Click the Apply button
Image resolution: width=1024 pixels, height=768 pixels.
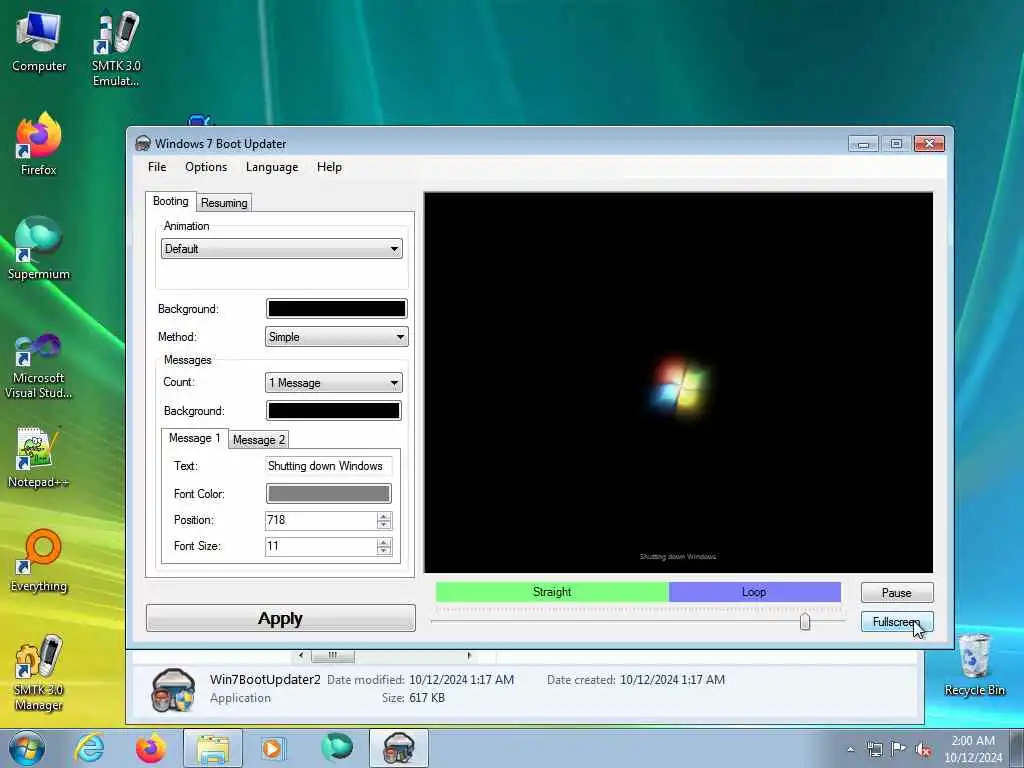click(281, 618)
